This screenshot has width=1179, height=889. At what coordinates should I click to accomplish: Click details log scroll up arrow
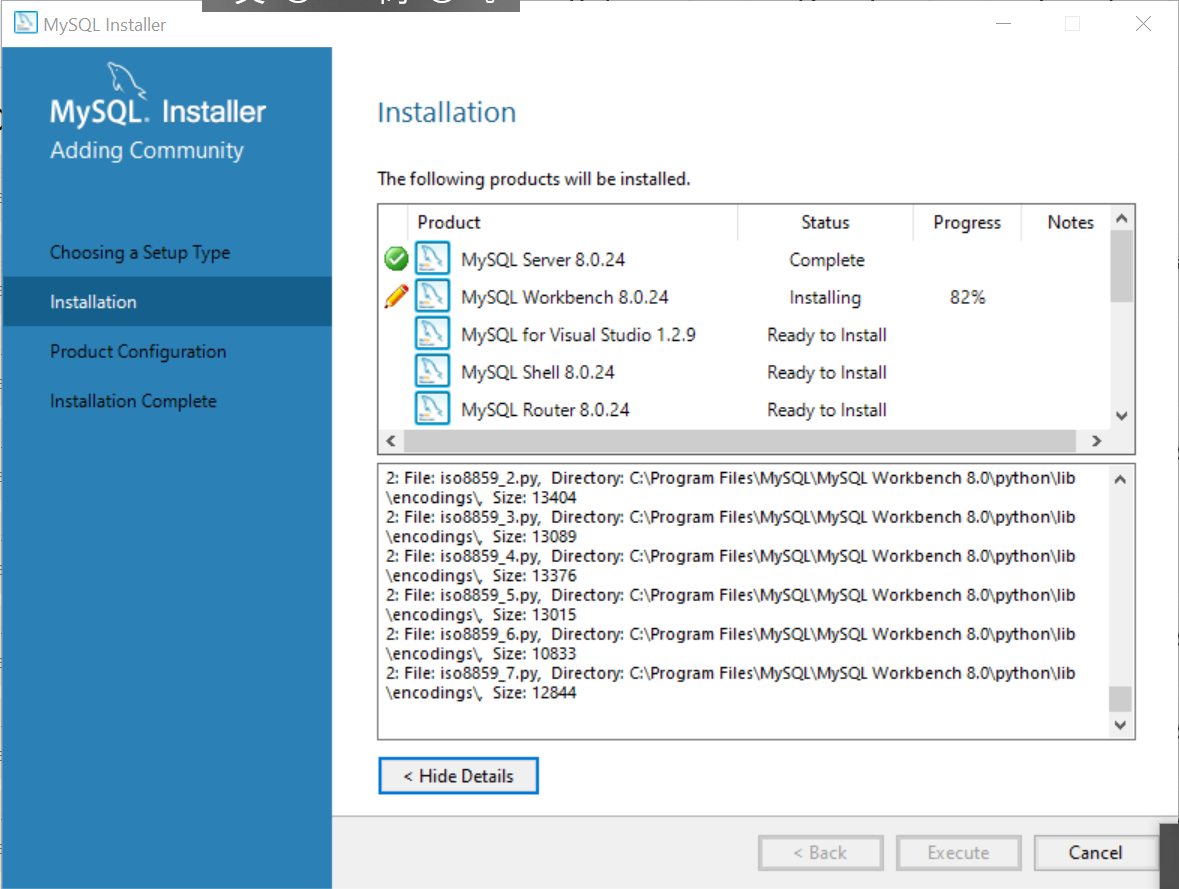click(x=1120, y=479)
